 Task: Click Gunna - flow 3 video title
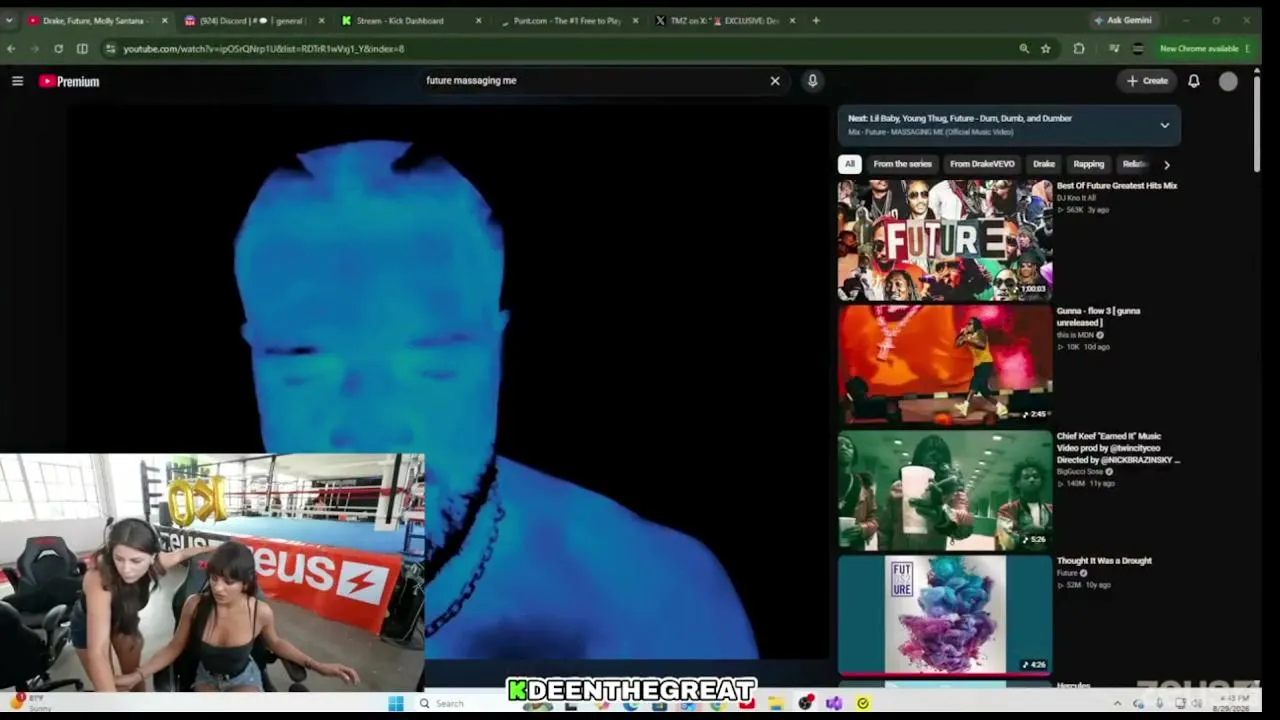click(1099, 317)
